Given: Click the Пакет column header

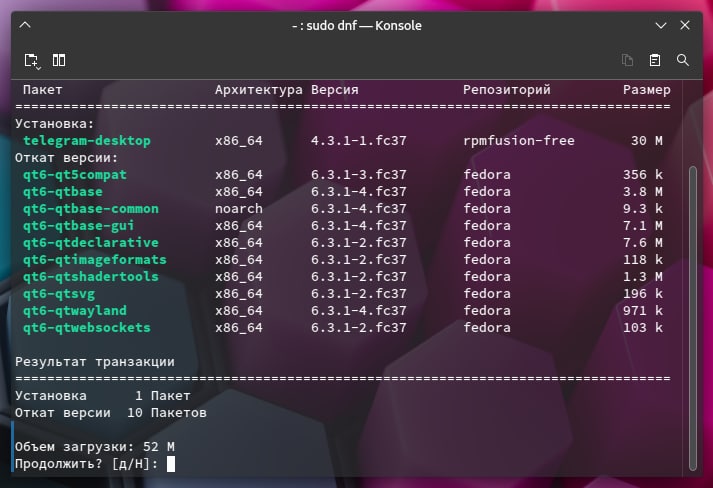Looking at the screenshot, I should pyautogui.click(x=43, y=90).
